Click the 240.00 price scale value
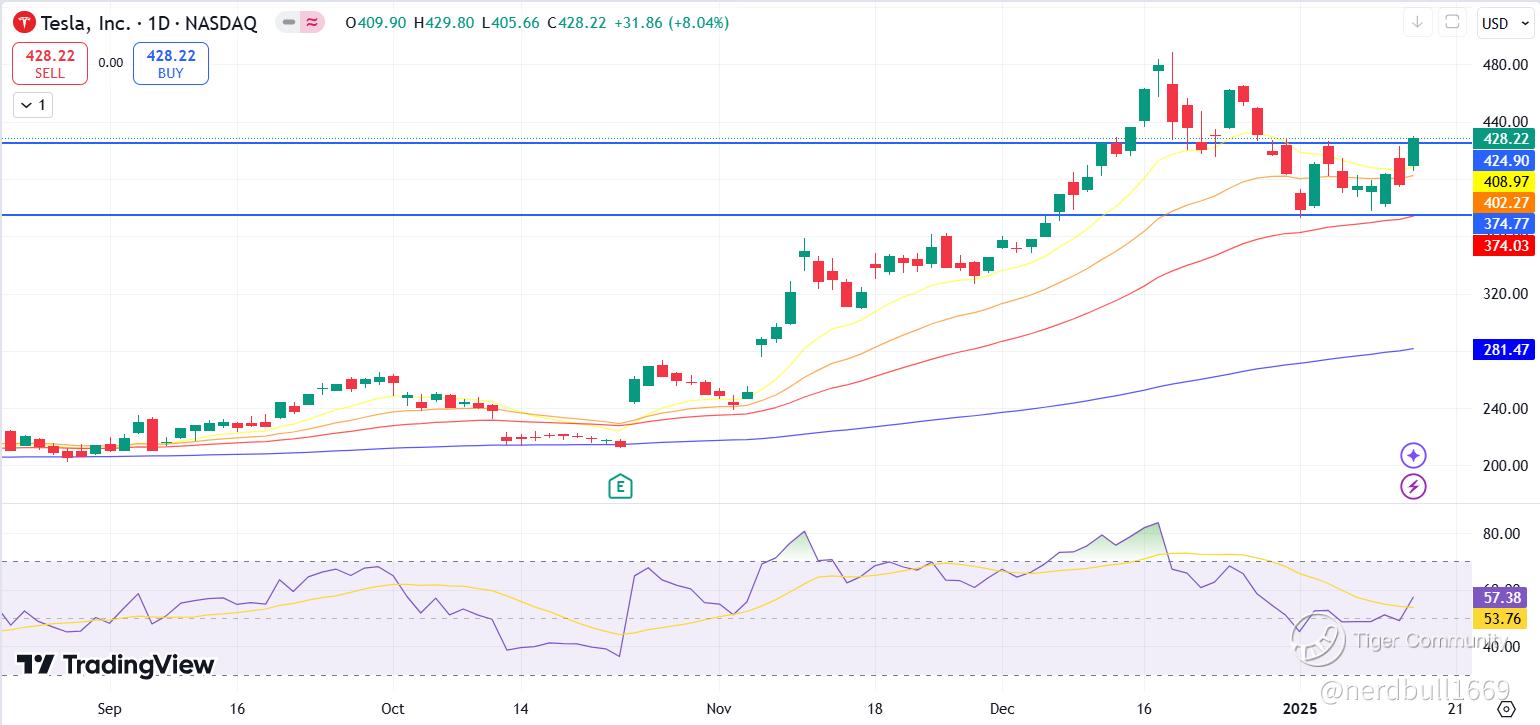1540x725 pixels. point(1506,408)
